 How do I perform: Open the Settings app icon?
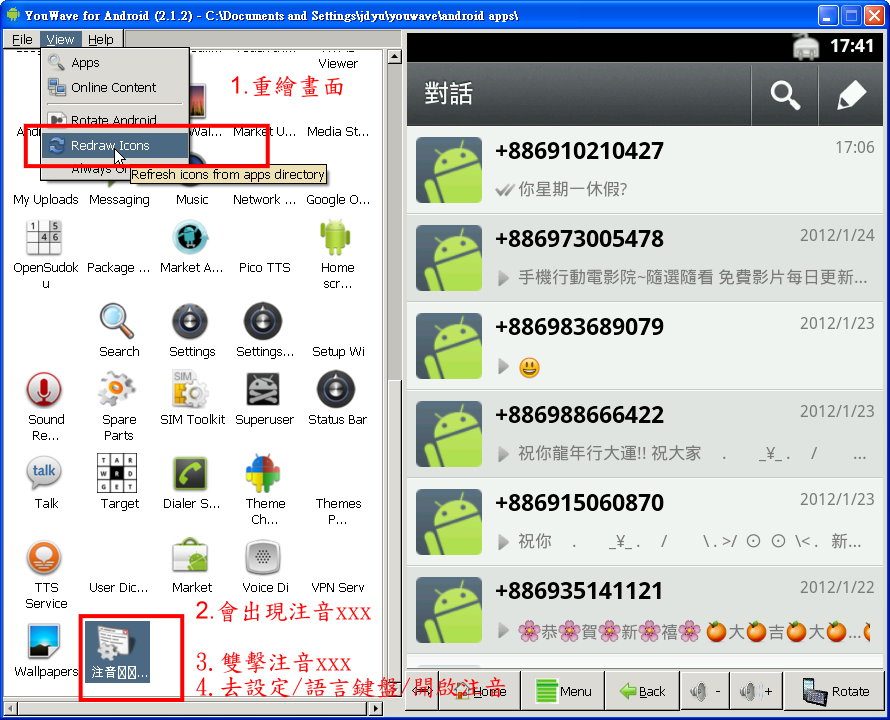[190, 321]
